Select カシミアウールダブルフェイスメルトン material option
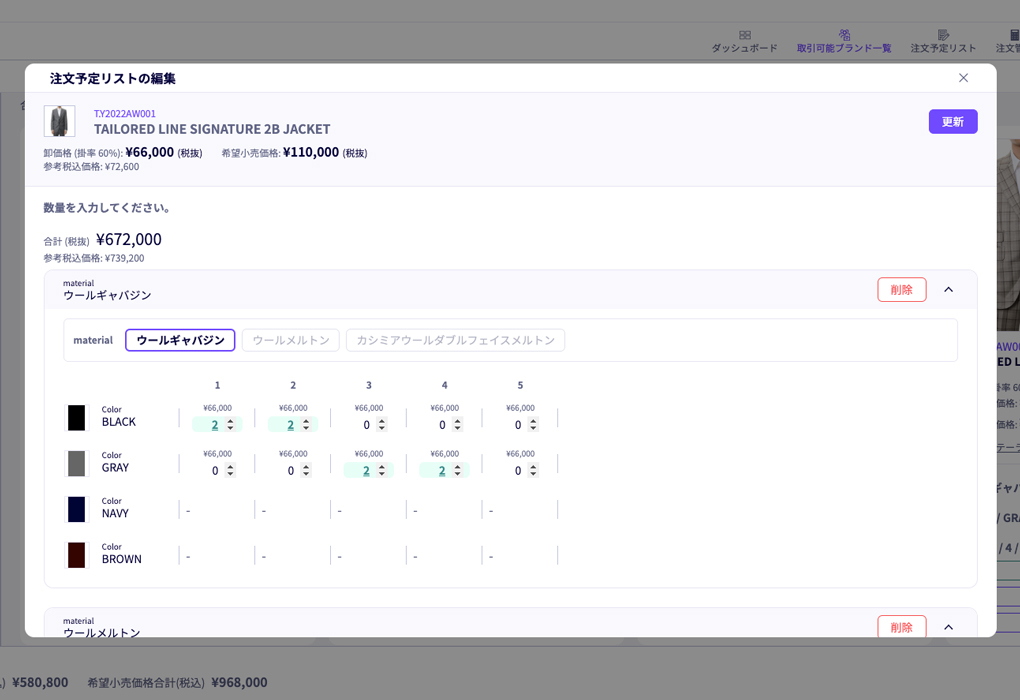Screen dimensions: 1020x700 pos(455,340)
